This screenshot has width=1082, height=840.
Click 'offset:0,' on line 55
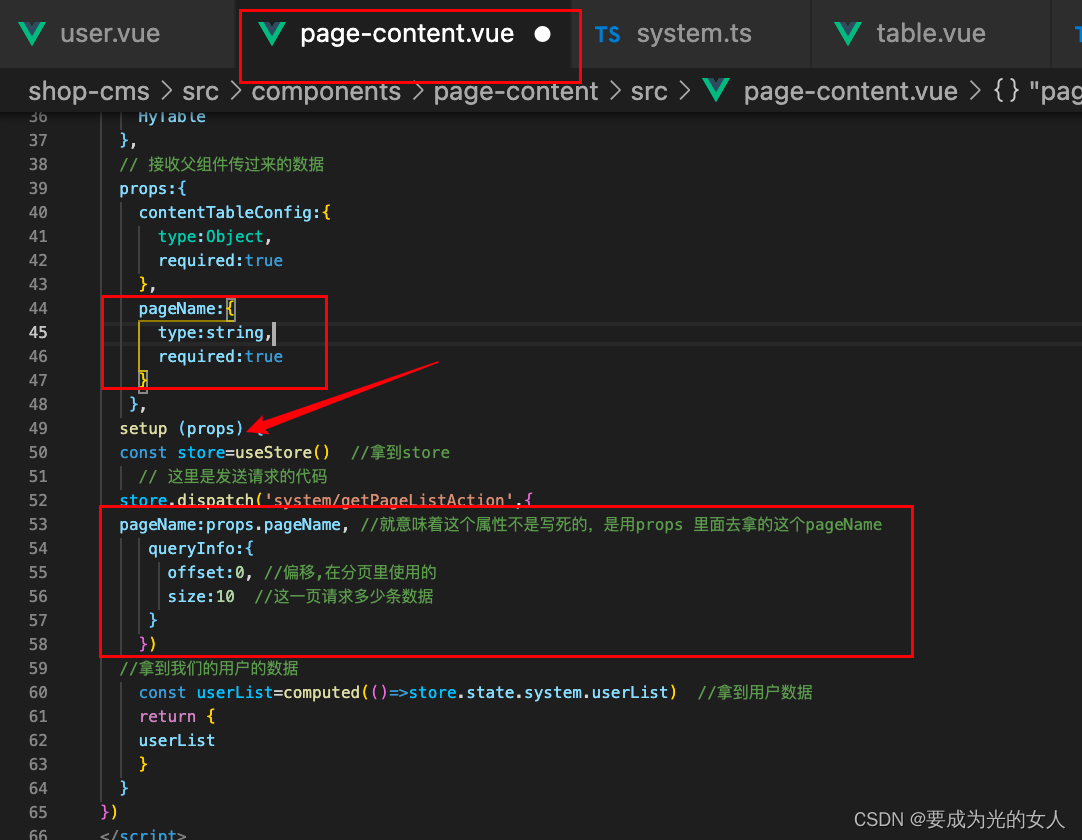[x=210, y=573]
